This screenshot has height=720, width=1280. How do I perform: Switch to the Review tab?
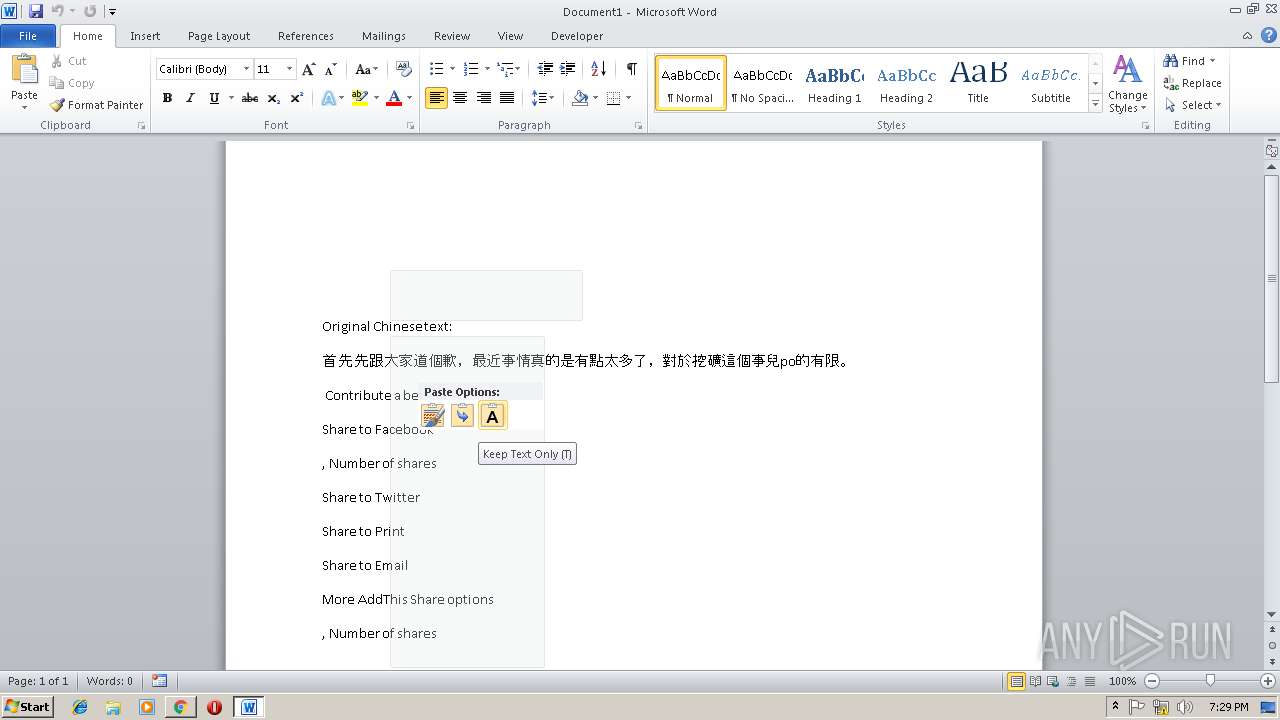452,35
